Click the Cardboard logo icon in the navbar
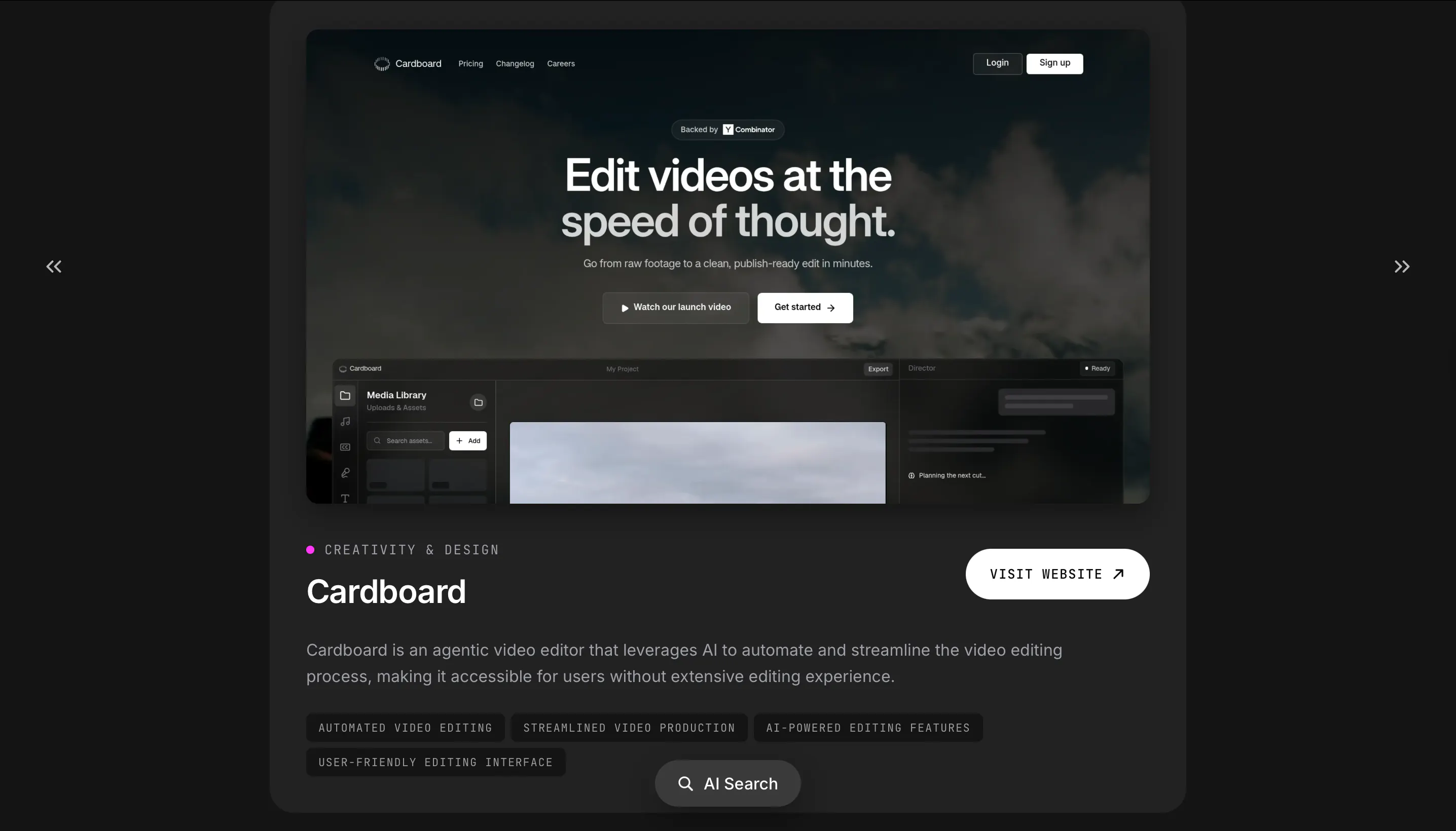This screenshot has height=831, width=1456. pyautogui.click(x=382, y=64)
